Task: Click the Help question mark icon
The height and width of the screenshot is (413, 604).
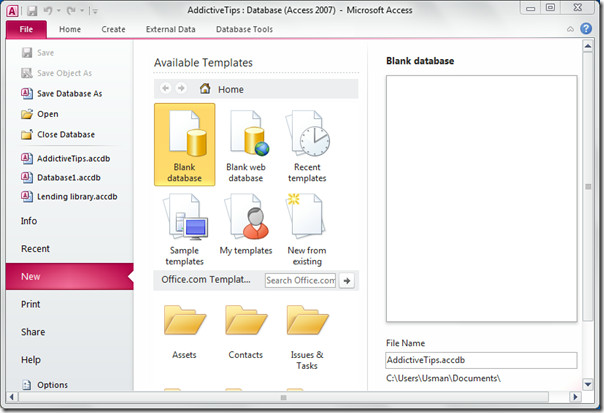Action: point(586,29)
